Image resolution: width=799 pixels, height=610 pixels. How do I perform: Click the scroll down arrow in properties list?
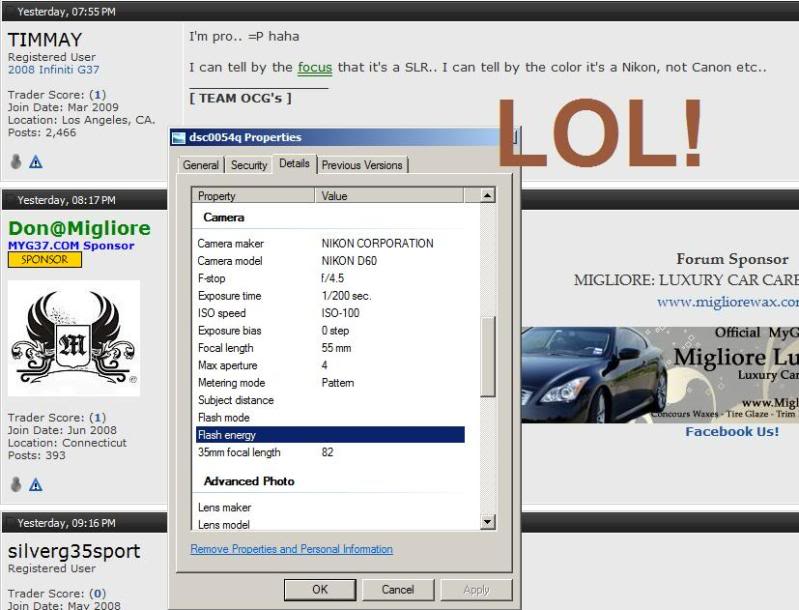(487, 522)
